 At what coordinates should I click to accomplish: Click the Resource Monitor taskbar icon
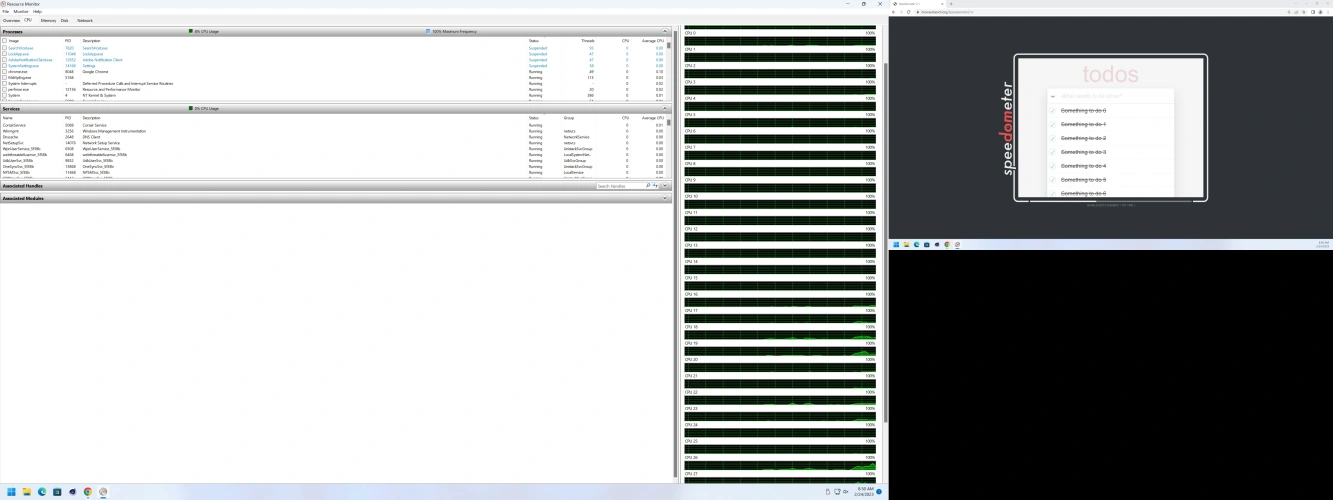coord(103,492)
